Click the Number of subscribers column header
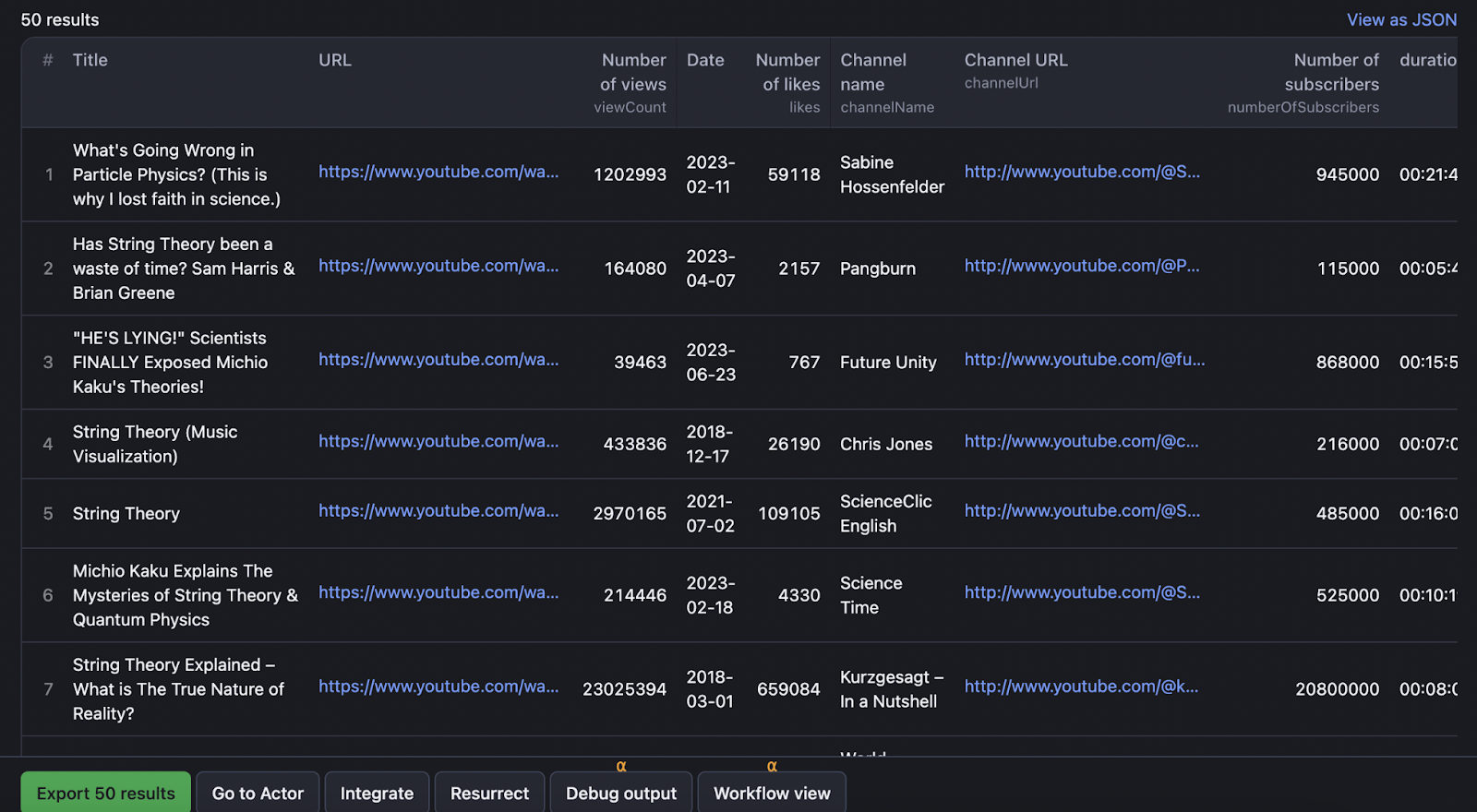This screenshot has height=812, width=1477. pos(1335,72)
